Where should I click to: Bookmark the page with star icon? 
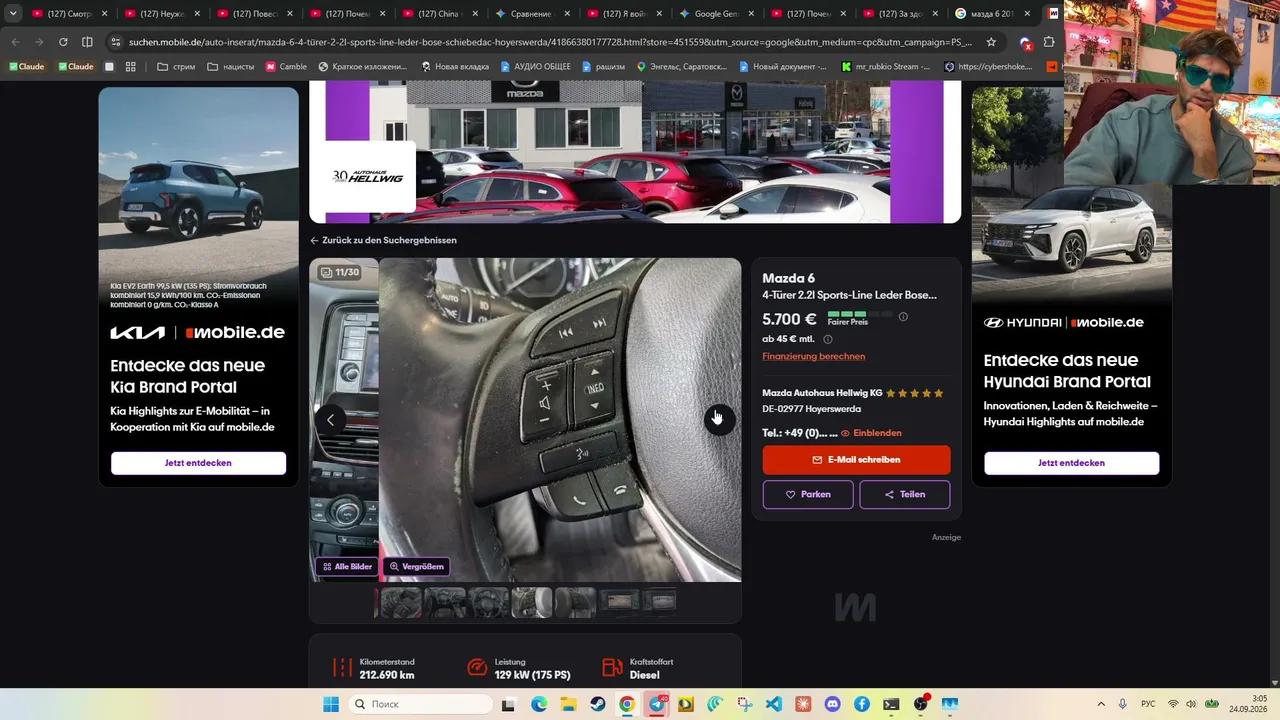[991, 42]
